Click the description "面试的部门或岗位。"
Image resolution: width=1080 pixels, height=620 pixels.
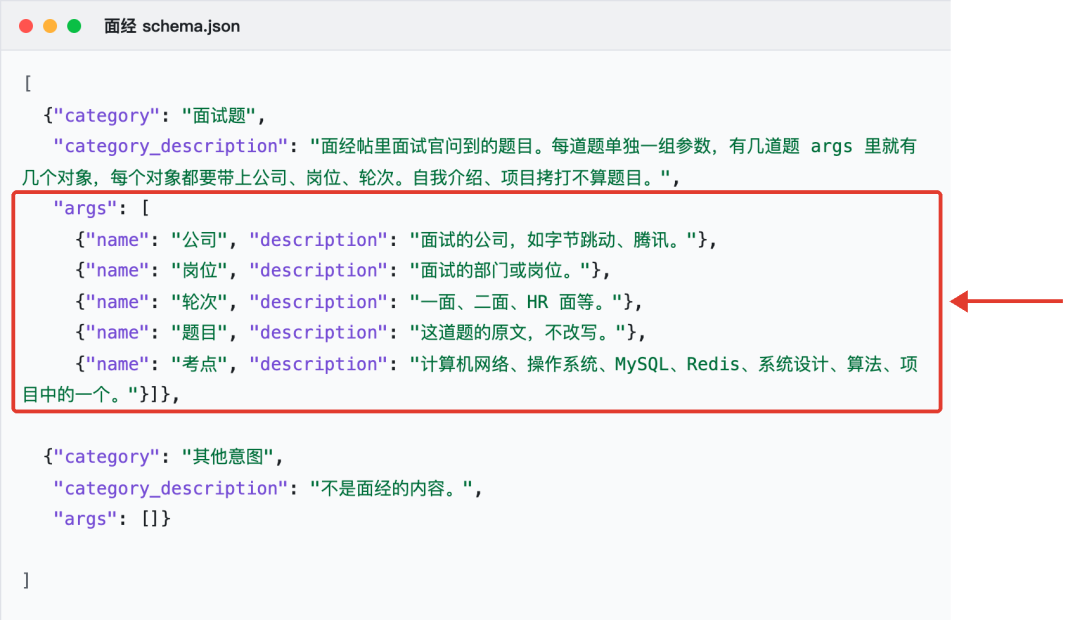click(500, 271)
